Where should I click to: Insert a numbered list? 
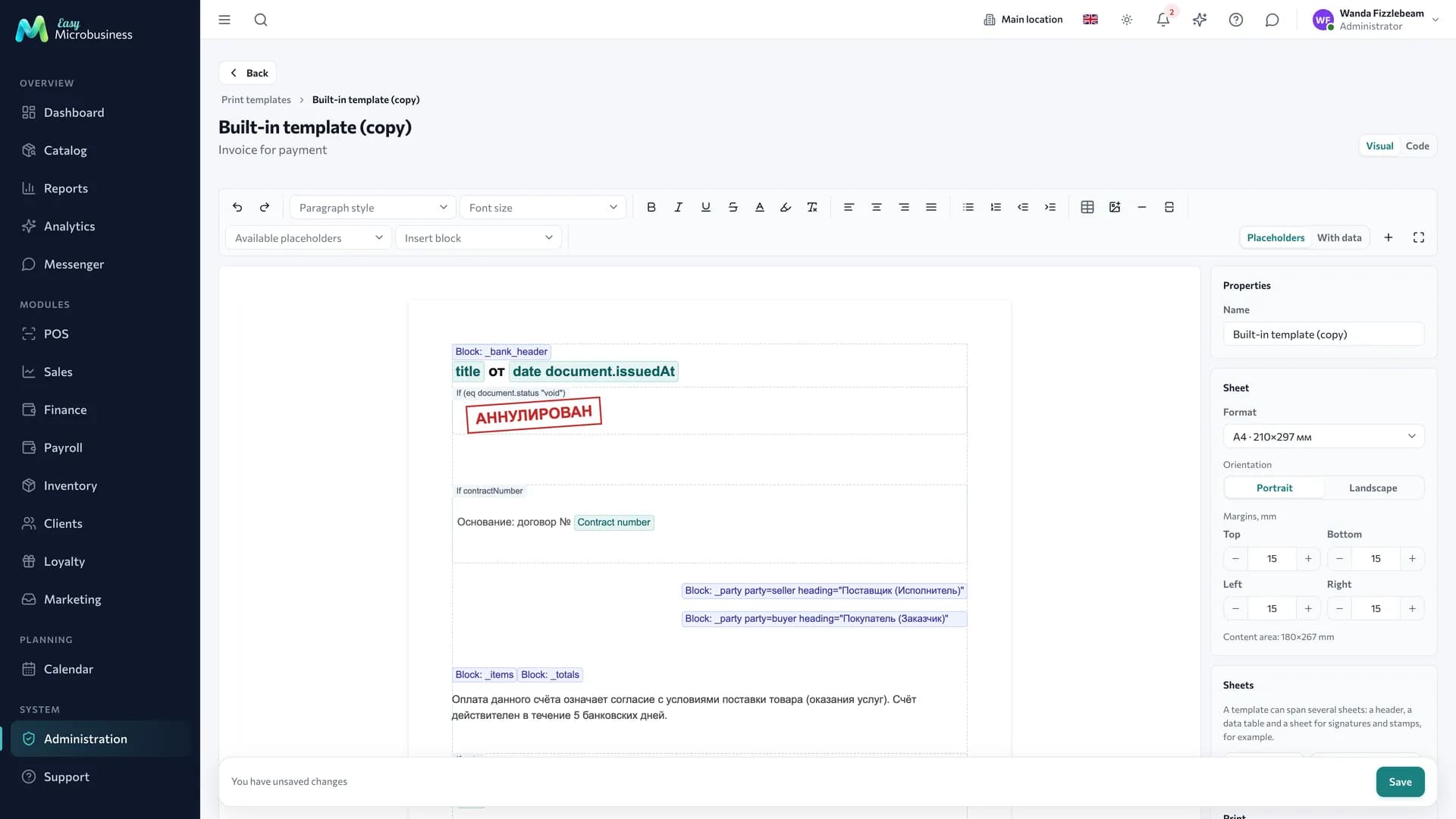coord(995,207)
